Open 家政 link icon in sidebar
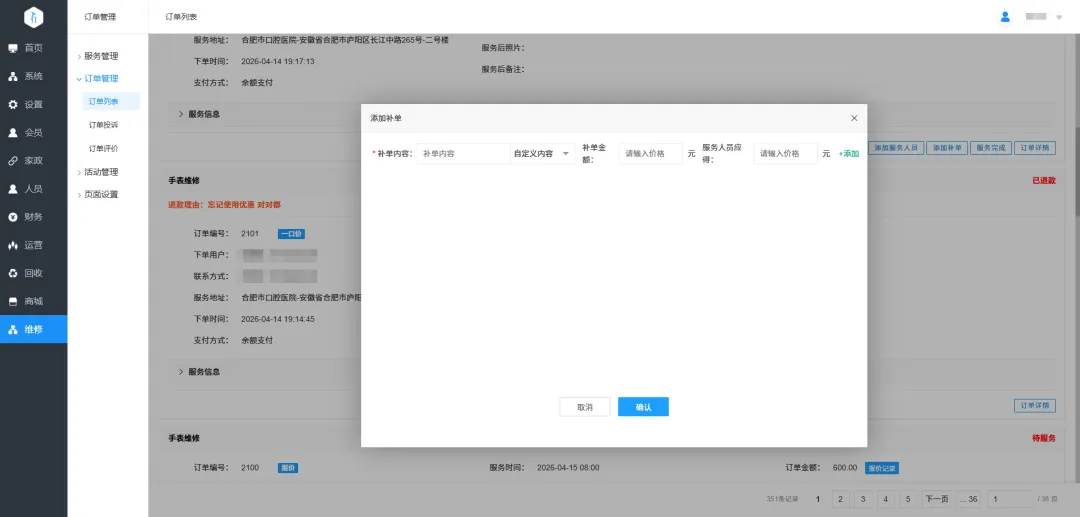Screen dimensions: 1080x517 coord(13,160)
